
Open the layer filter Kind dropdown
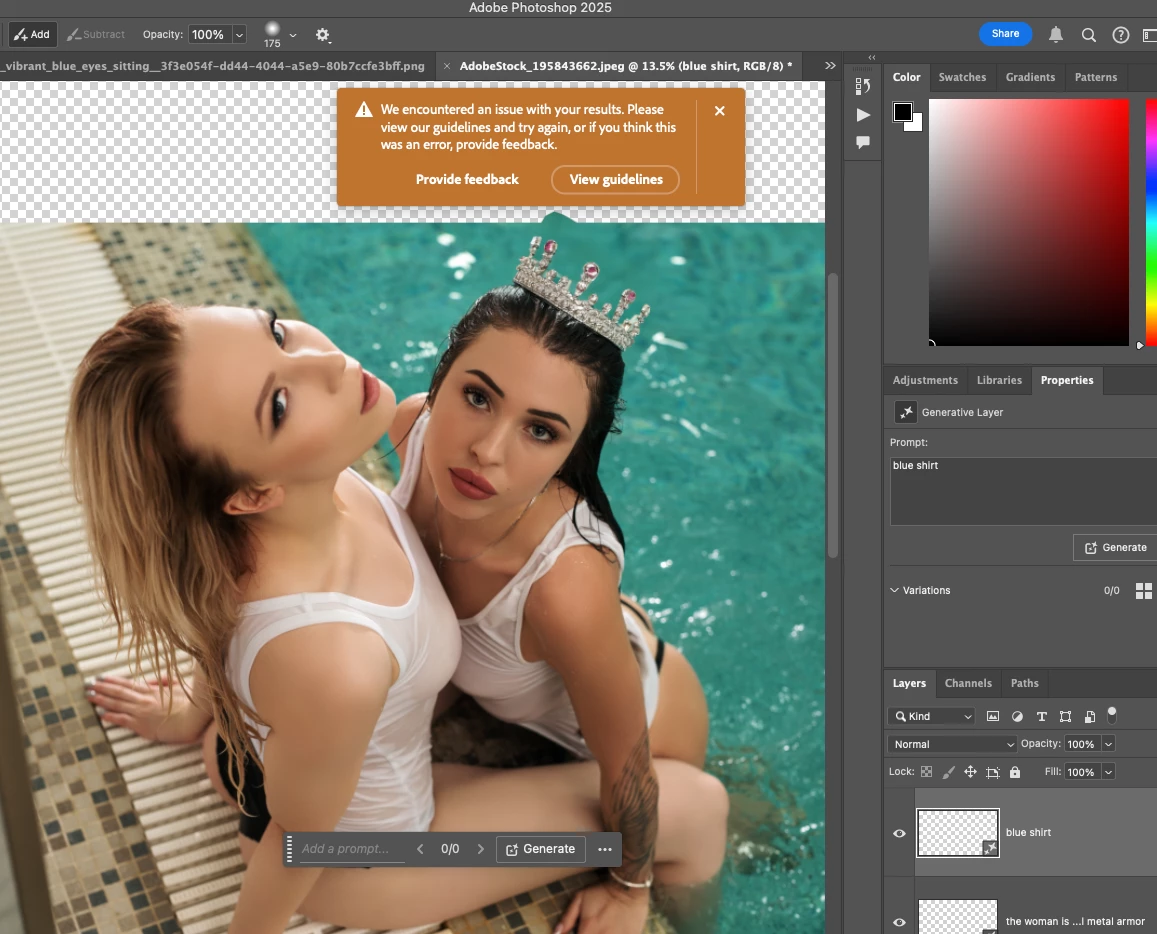pyautogui.click(x=931, y=716)
